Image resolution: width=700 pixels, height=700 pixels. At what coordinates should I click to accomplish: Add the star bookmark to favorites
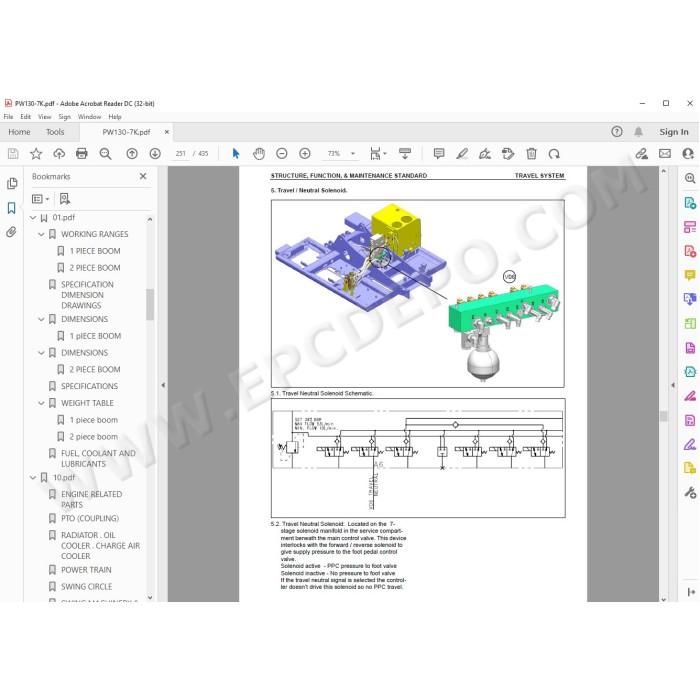(36, 154)
